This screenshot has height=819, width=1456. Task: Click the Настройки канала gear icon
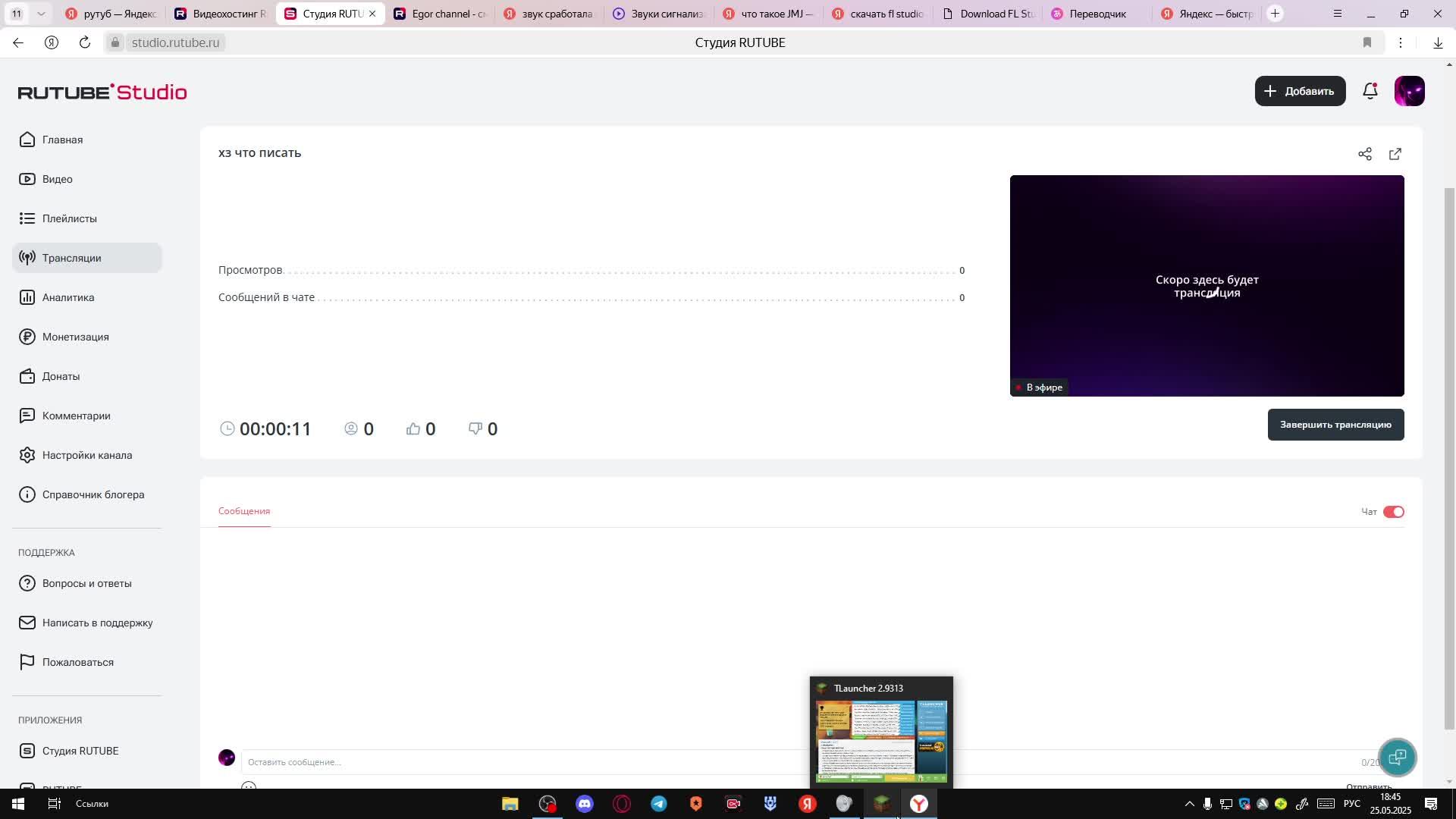point(27,455)
